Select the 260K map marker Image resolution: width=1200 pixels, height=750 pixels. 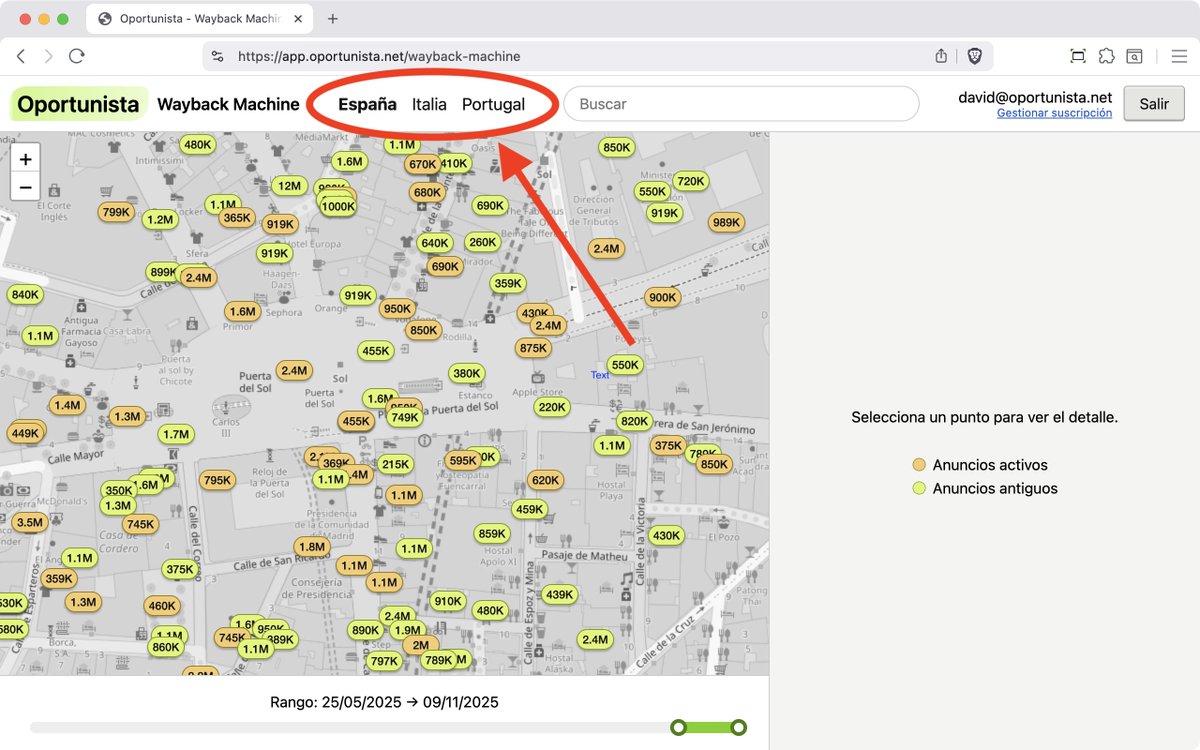click(x=482, y=242)
